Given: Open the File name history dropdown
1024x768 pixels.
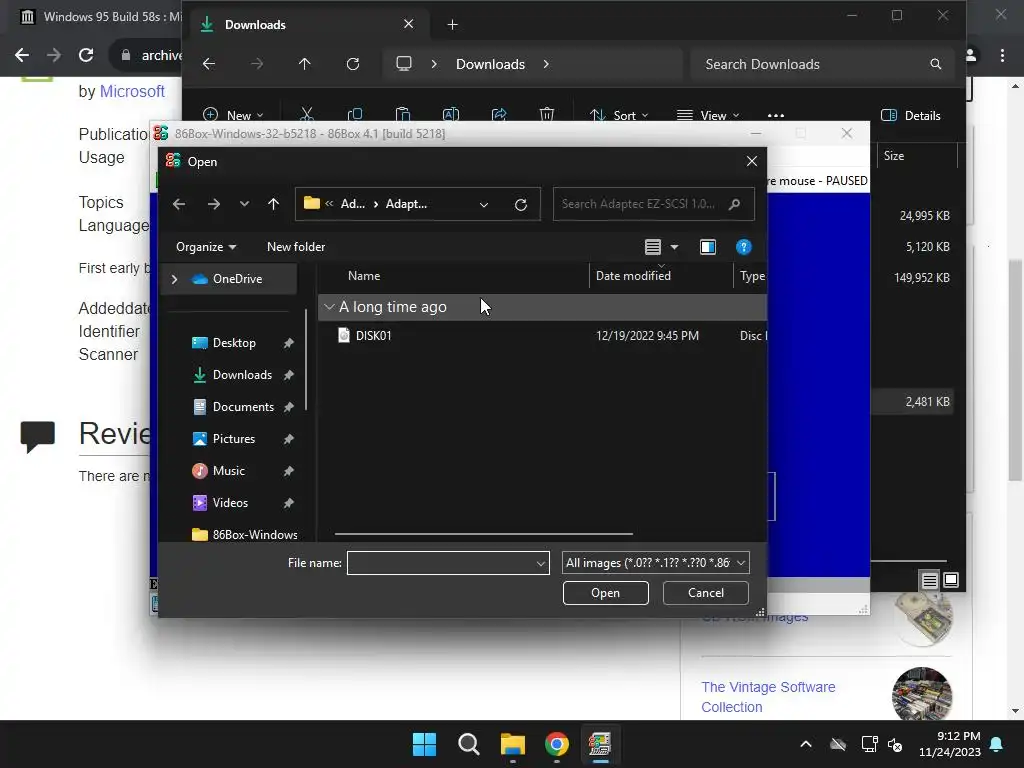Looking at the screenshot, I should [541, 563].
